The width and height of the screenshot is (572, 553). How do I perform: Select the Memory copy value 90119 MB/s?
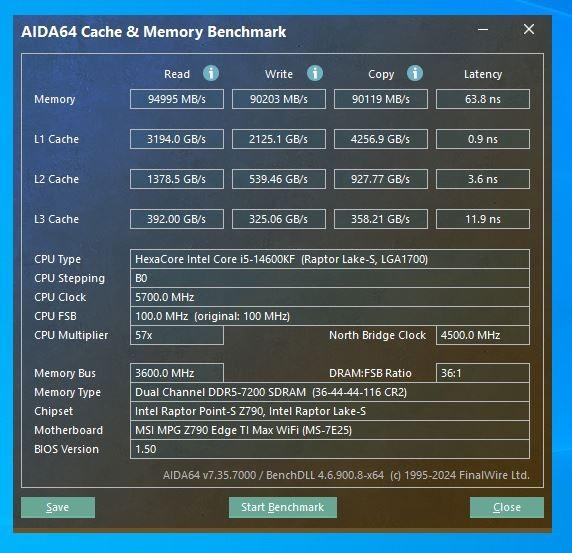[381, 99]
